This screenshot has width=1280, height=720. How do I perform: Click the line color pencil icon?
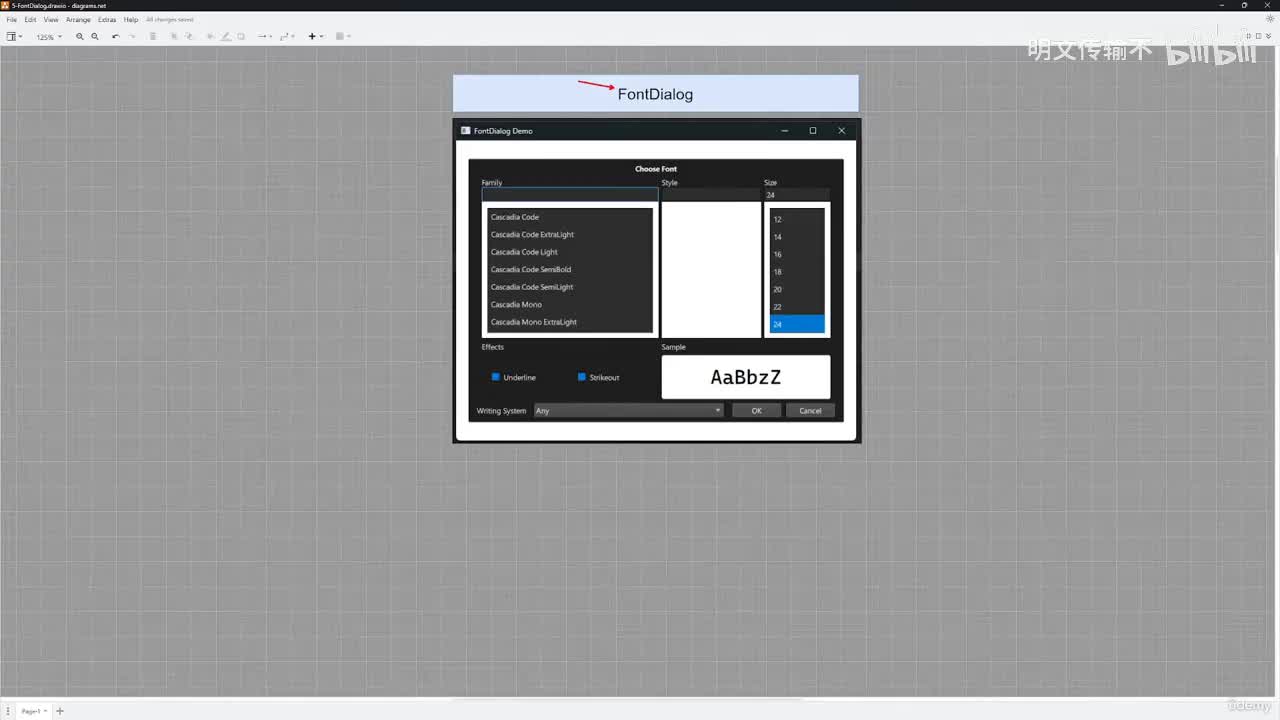(225, 36)
